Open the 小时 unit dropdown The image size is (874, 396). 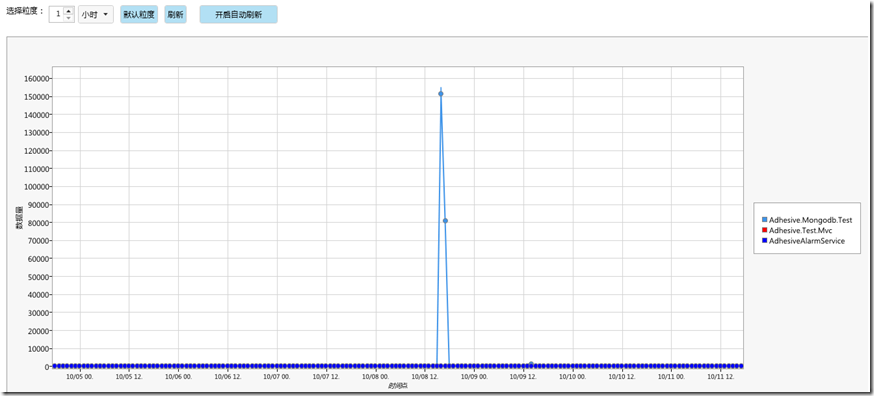(96, 15)
